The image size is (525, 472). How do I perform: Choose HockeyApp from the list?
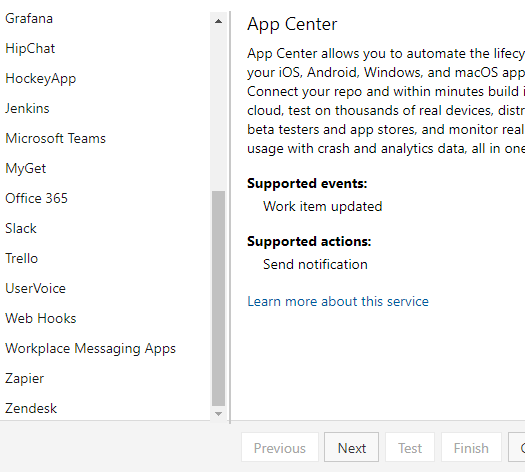point(41,79)
